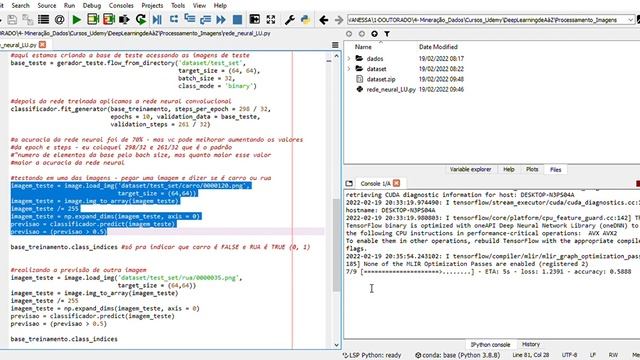Screen dimensions: 640x360
Task: Click the Save file toolbar icon
Action: pos(12,20)
